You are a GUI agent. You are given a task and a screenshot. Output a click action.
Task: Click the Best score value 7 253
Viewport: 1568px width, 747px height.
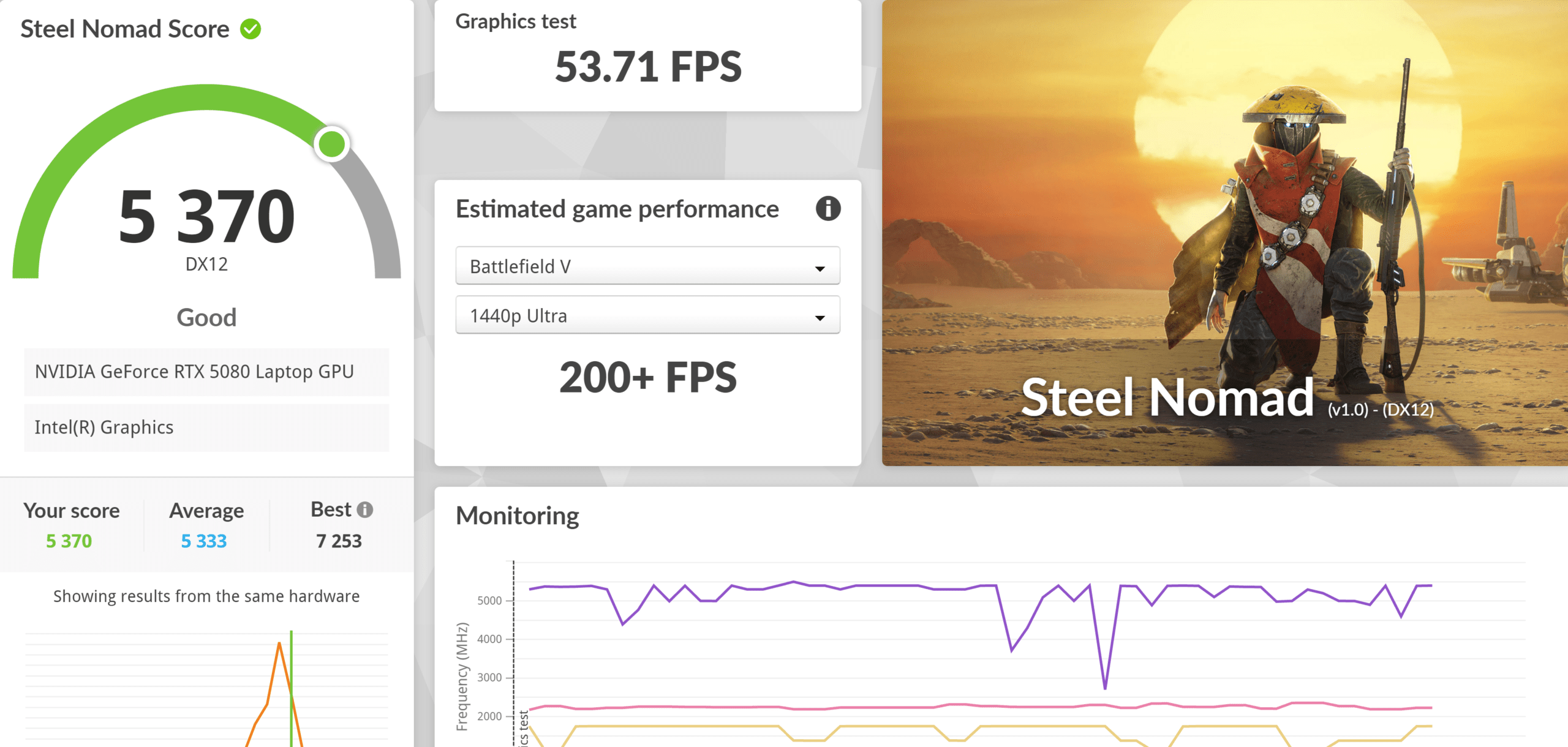click(339, 541)
